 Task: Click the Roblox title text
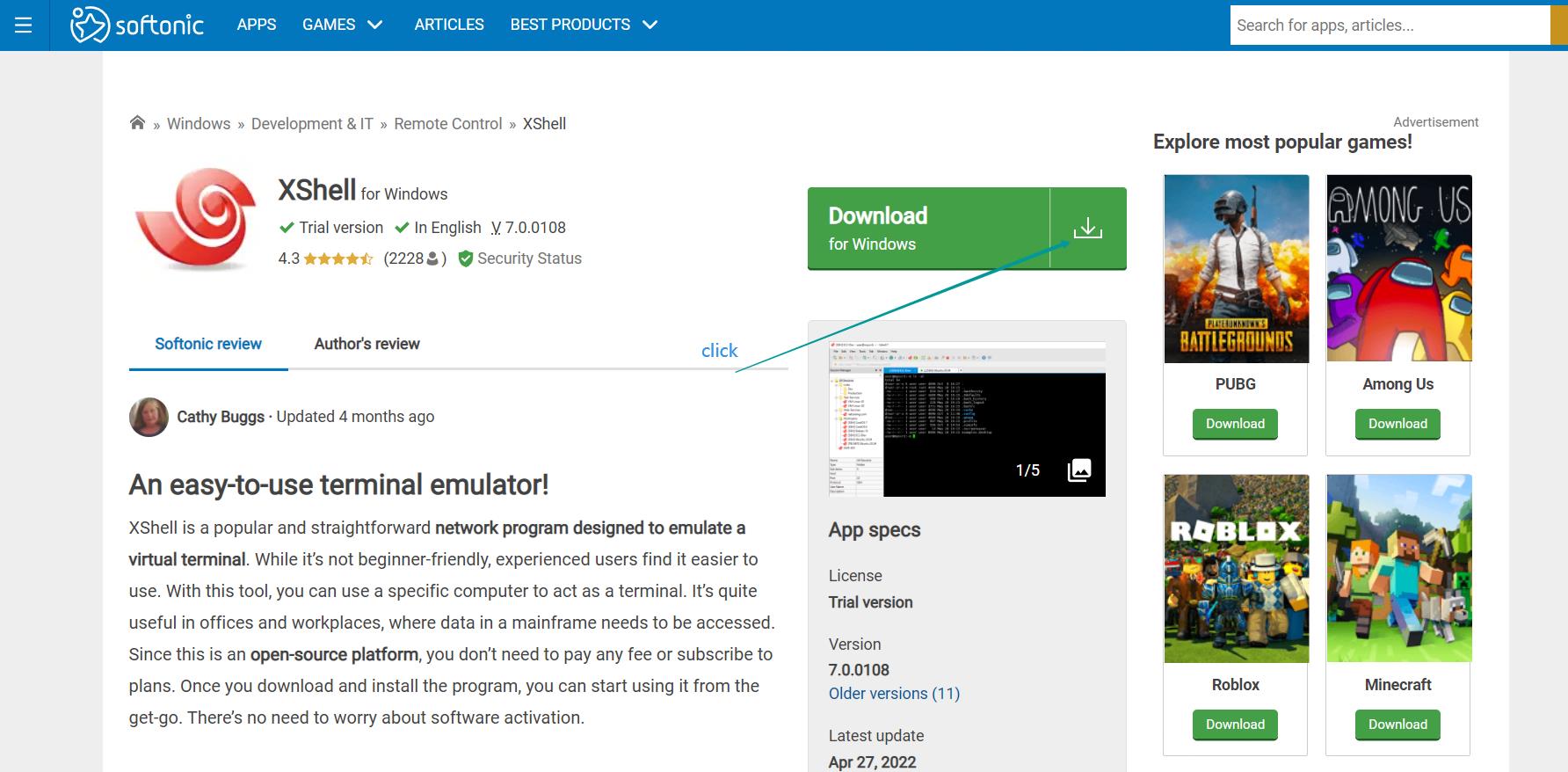[1236, 685]
